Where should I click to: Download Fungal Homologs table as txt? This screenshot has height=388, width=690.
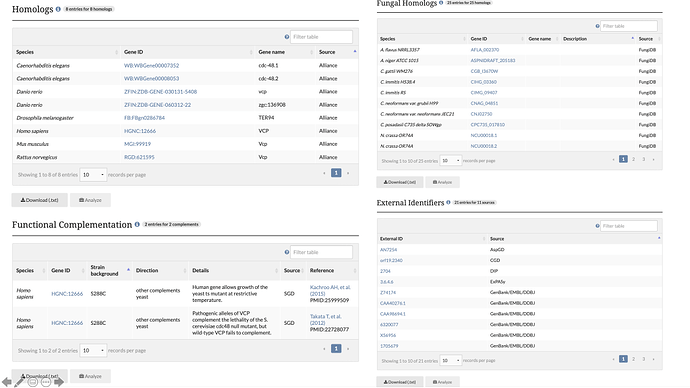[x=400, y=182]
